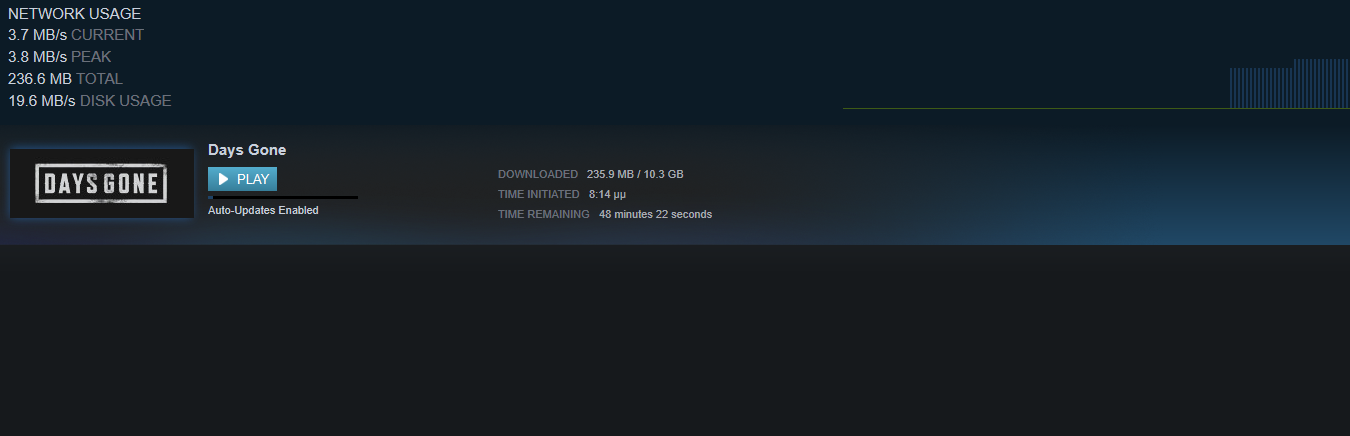Click the 3.8 MB/s PEAK reading
Image resolution: width=1350 pixels, height=436 pixels.
click(x=60, y=57)
